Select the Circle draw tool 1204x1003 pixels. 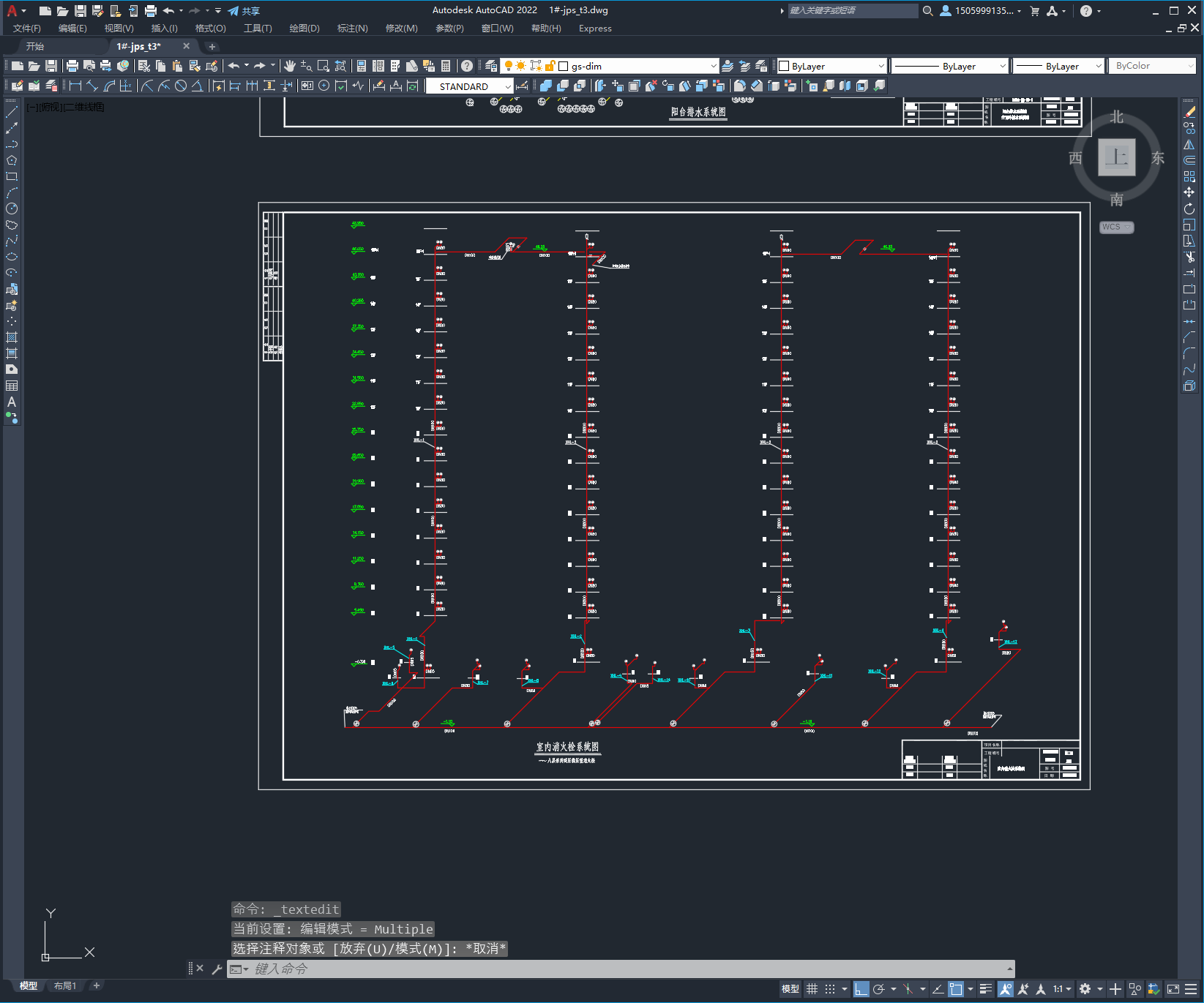click(x=12, y=209)
